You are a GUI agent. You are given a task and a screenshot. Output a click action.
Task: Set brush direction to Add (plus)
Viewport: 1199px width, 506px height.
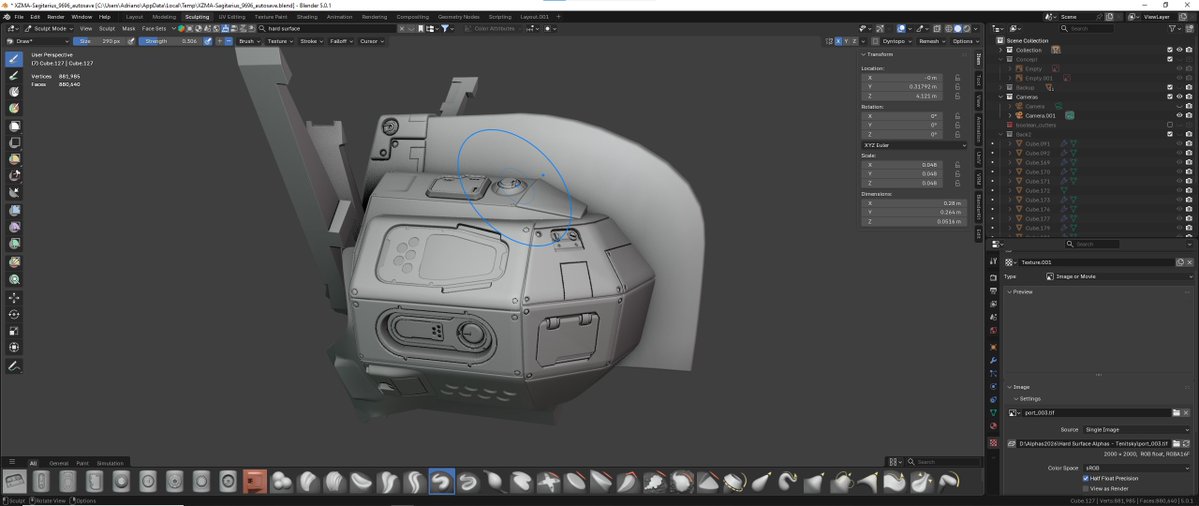[219, 41]
